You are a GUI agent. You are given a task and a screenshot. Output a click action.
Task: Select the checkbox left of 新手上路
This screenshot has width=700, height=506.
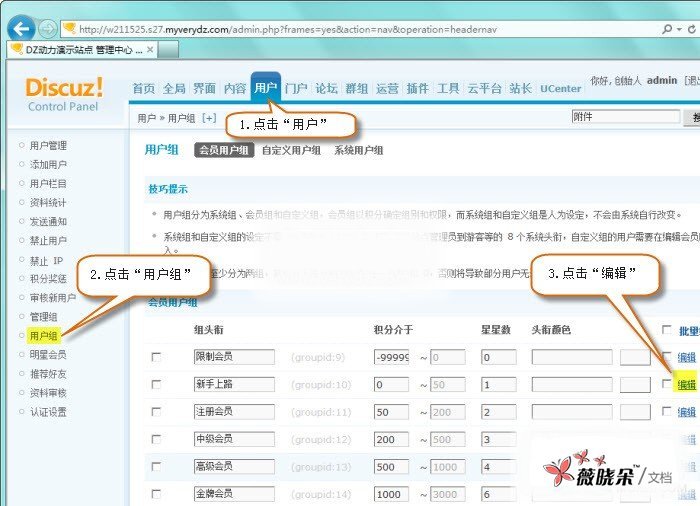(155, 384)
